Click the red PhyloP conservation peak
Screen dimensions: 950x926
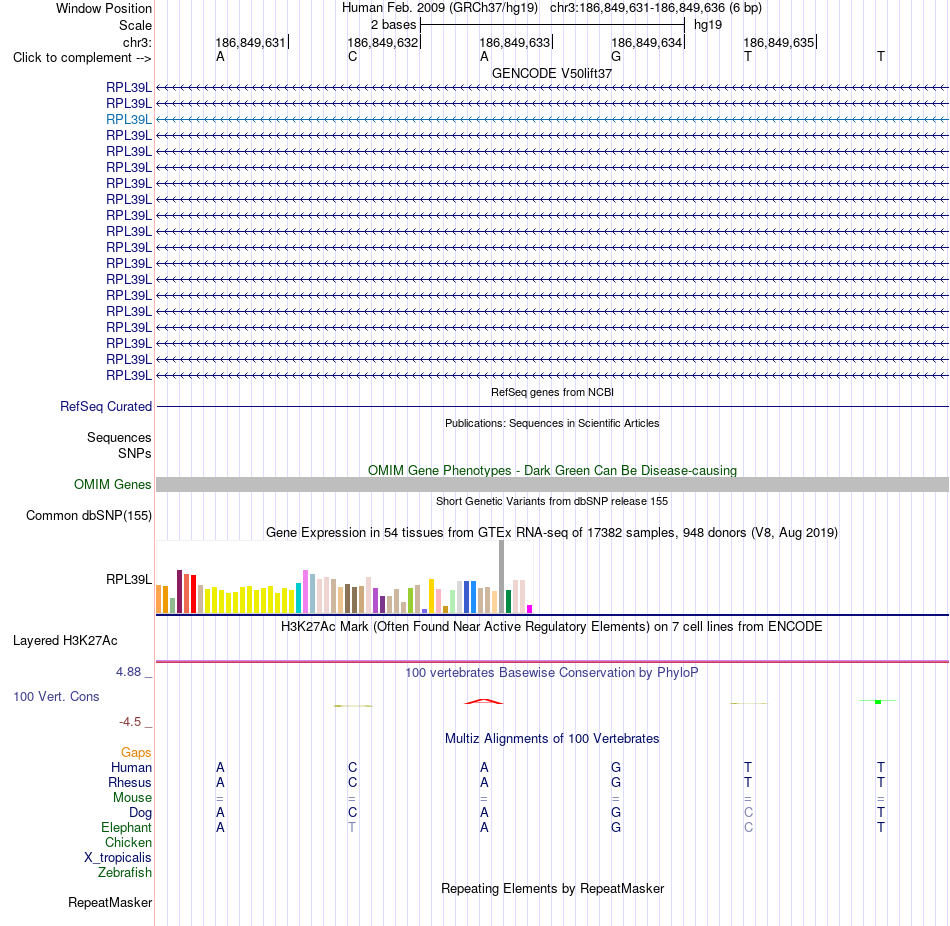[x=483, y=701]
